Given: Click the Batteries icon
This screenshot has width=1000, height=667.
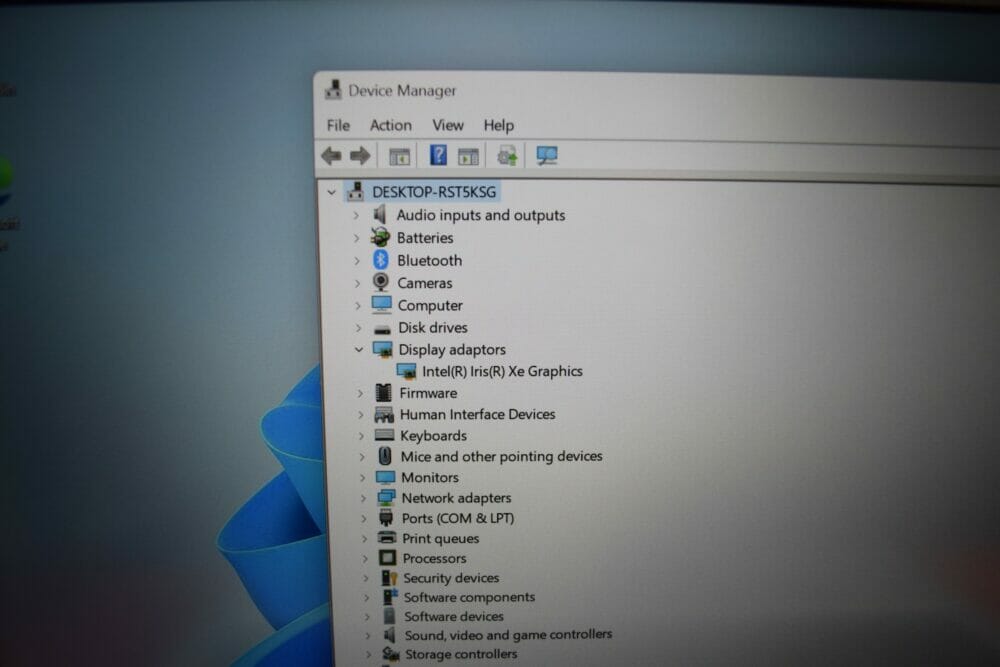Looking at the screenshot, I should coord(380,237).
